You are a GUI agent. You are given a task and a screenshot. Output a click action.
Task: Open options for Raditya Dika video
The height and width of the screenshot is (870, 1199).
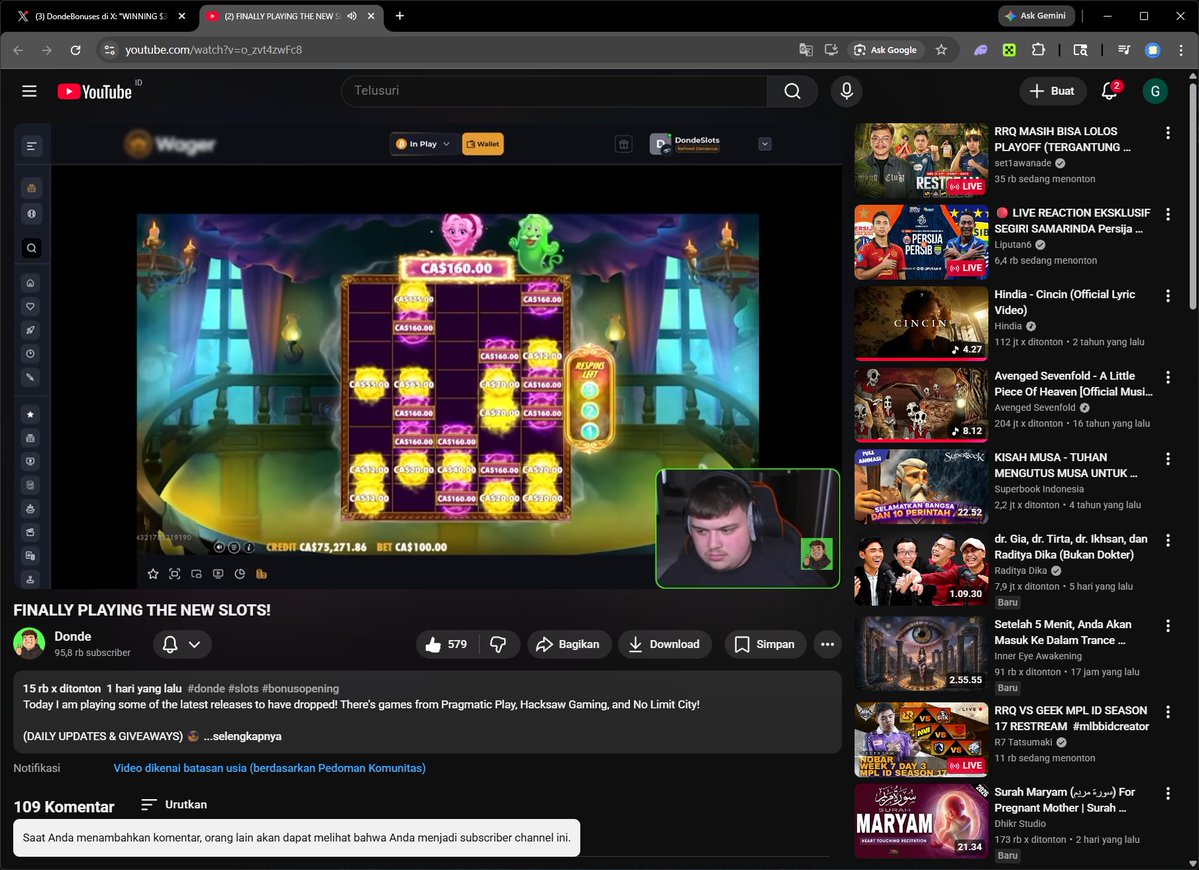tap(1168, 541)
